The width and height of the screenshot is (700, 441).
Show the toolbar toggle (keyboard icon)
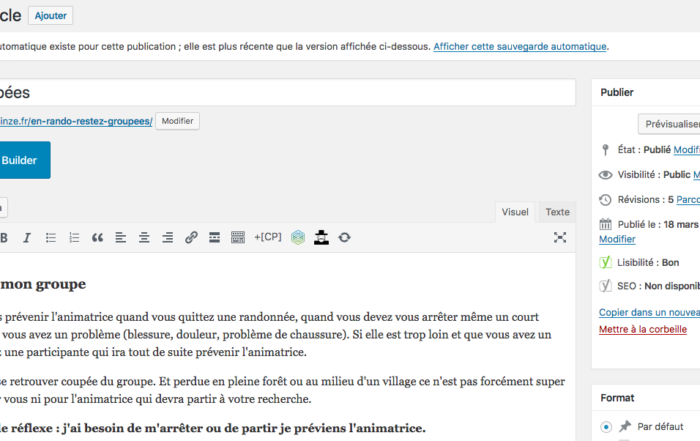(x=238, y=237)
